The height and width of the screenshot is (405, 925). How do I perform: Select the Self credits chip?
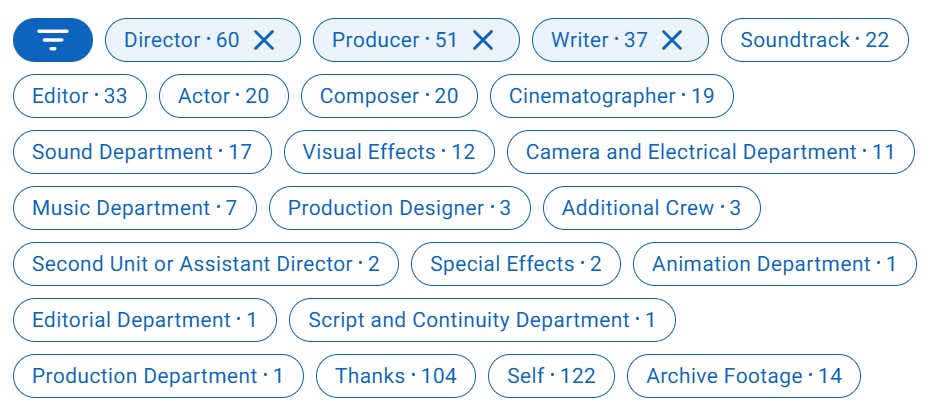[551, 376]
